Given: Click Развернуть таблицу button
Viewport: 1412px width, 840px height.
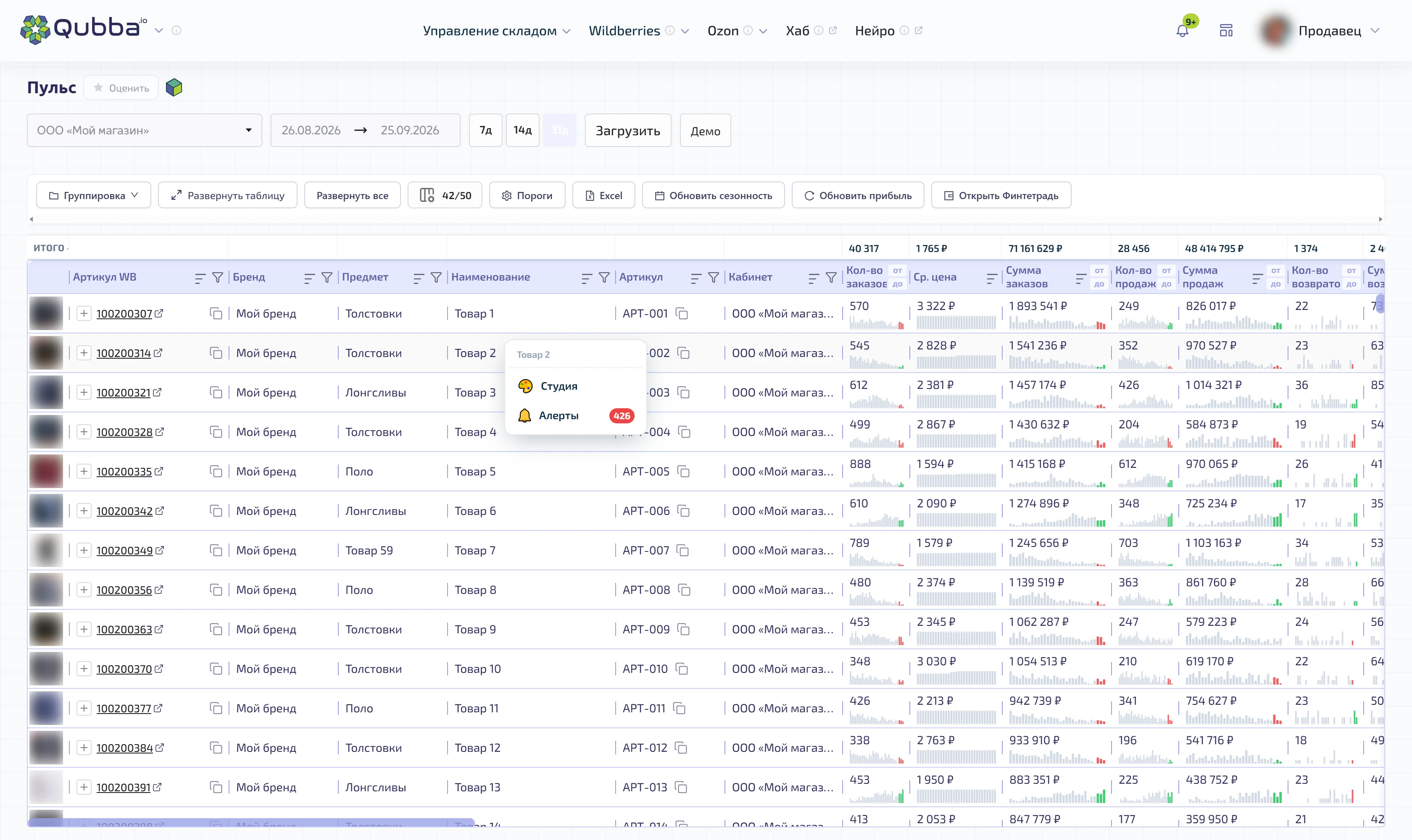Looking at the screenshot, I should click(228, 195).
